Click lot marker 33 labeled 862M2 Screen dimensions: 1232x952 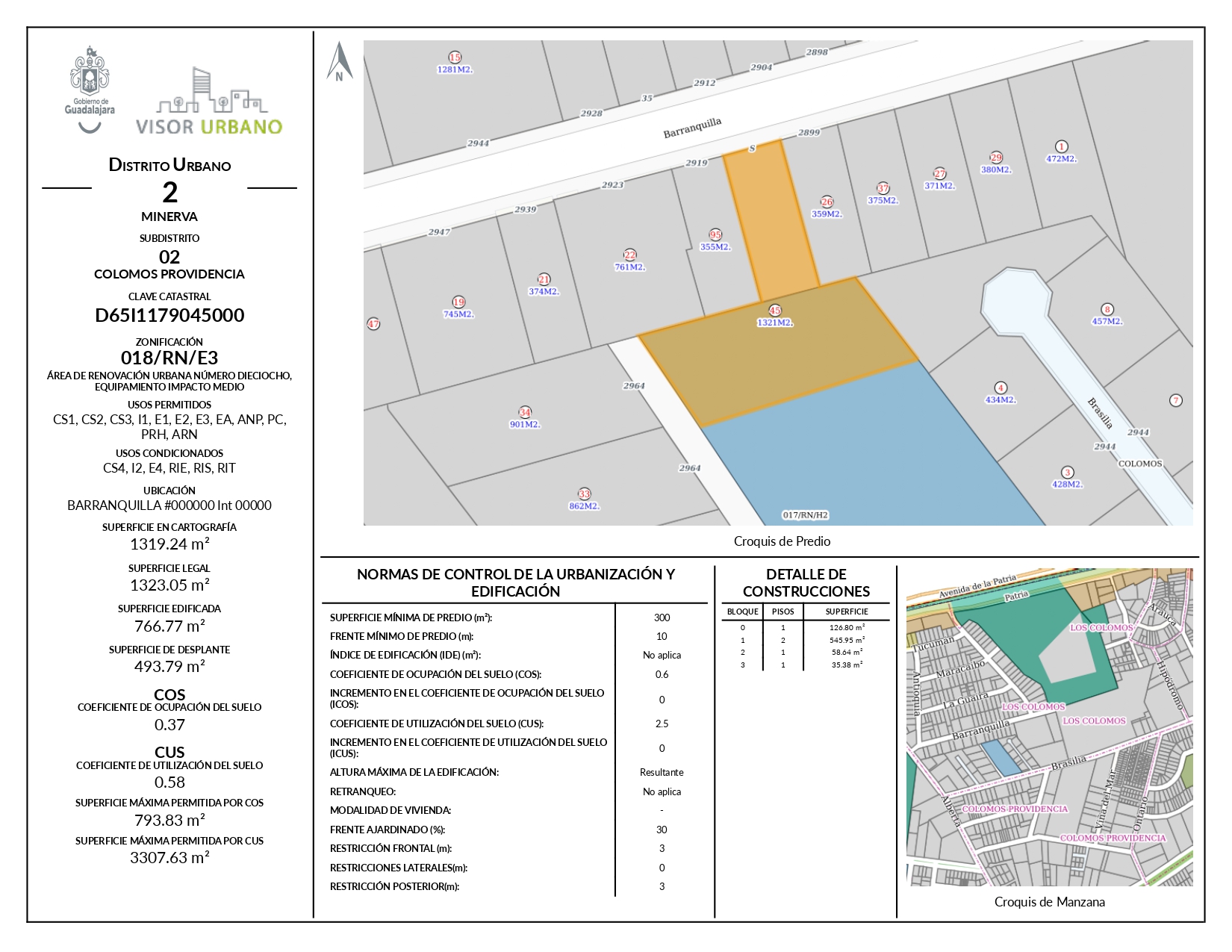[x=584, y=494]
